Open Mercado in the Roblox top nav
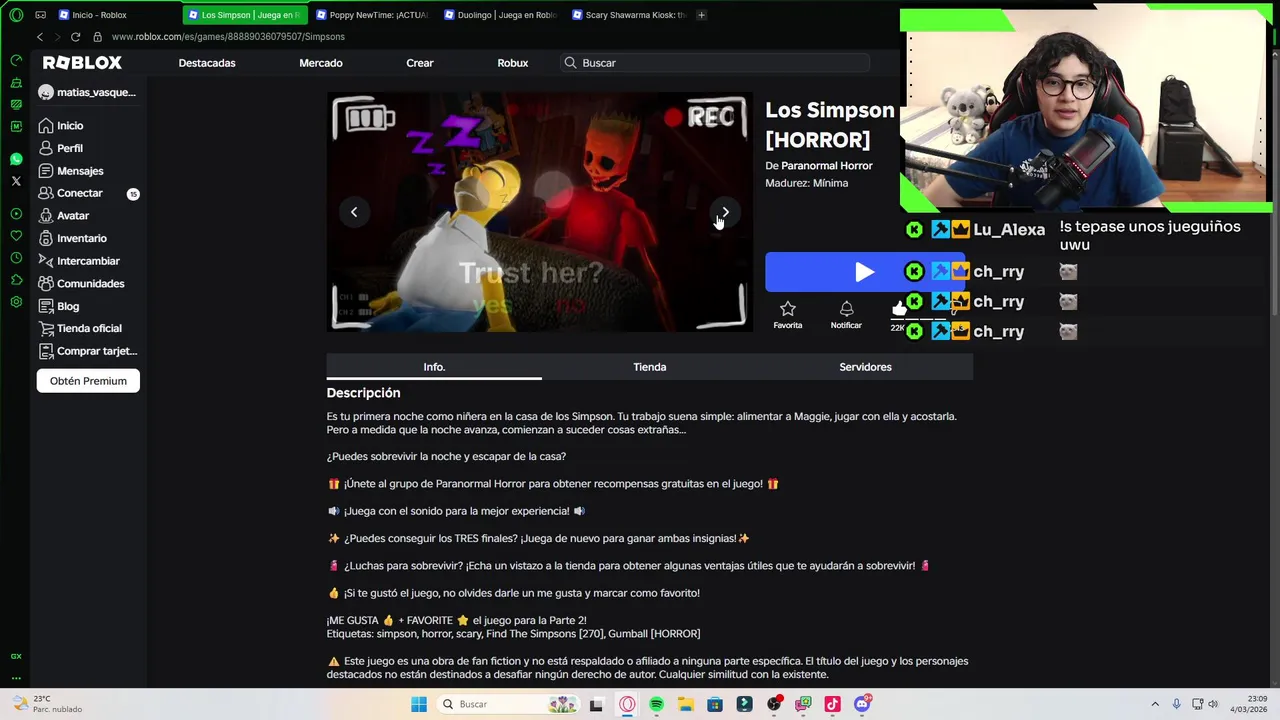Screen dimensions: 1280x720 tap(321, 63)
